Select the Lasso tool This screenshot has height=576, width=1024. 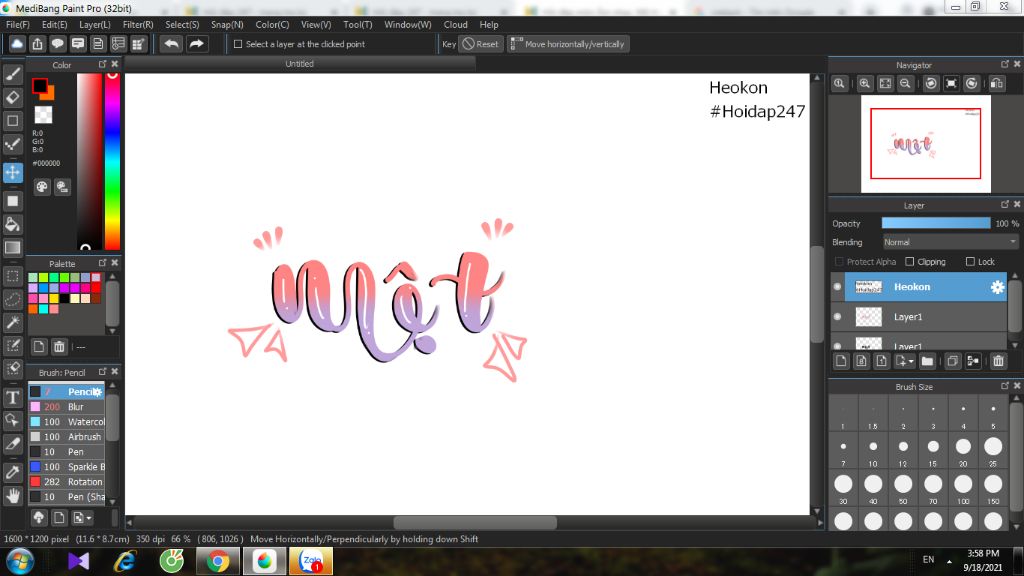pyautogui.click(x=12, y=300)
